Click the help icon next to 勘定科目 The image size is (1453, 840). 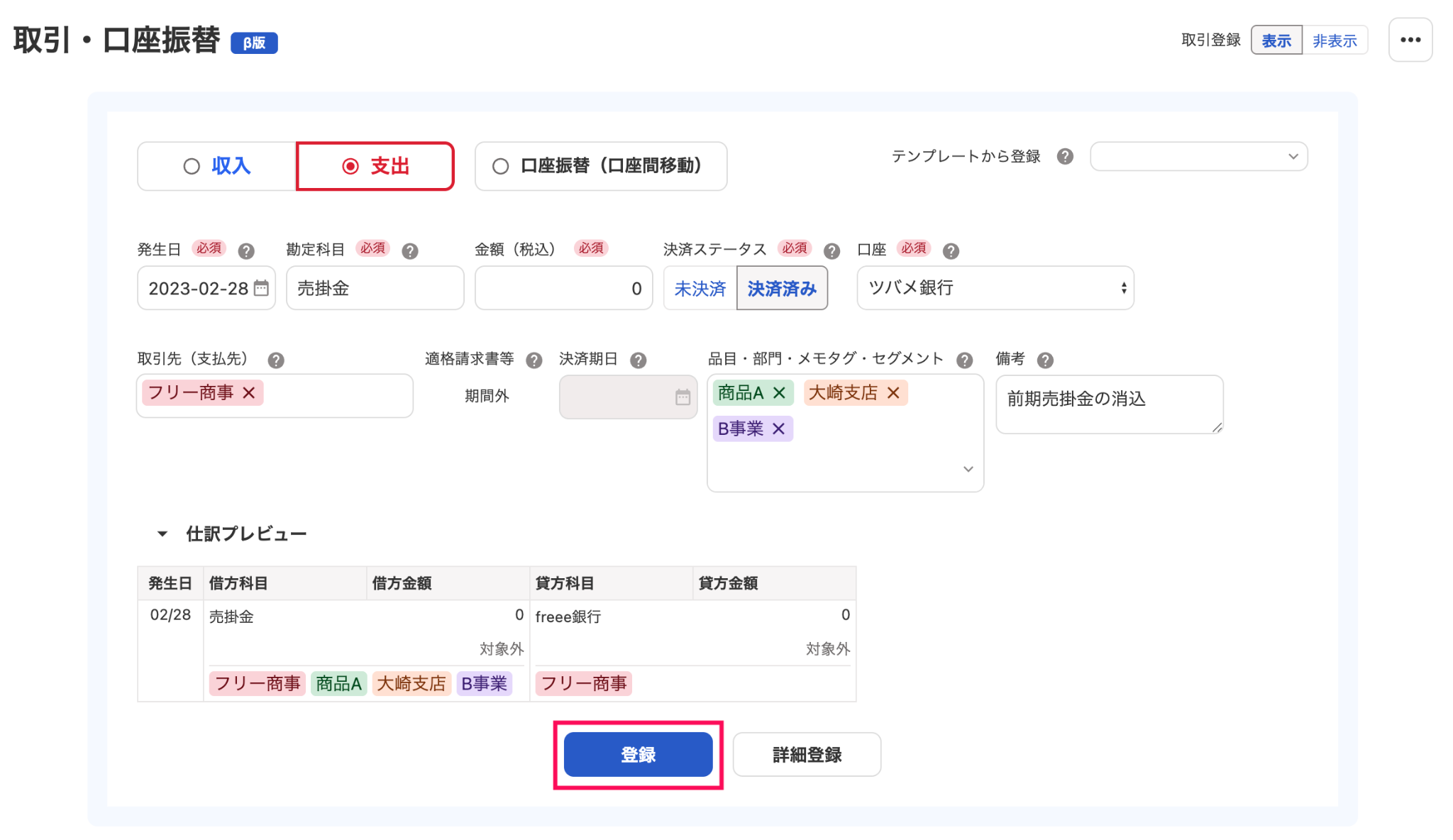pyautogui.click(x=409, y=251)
